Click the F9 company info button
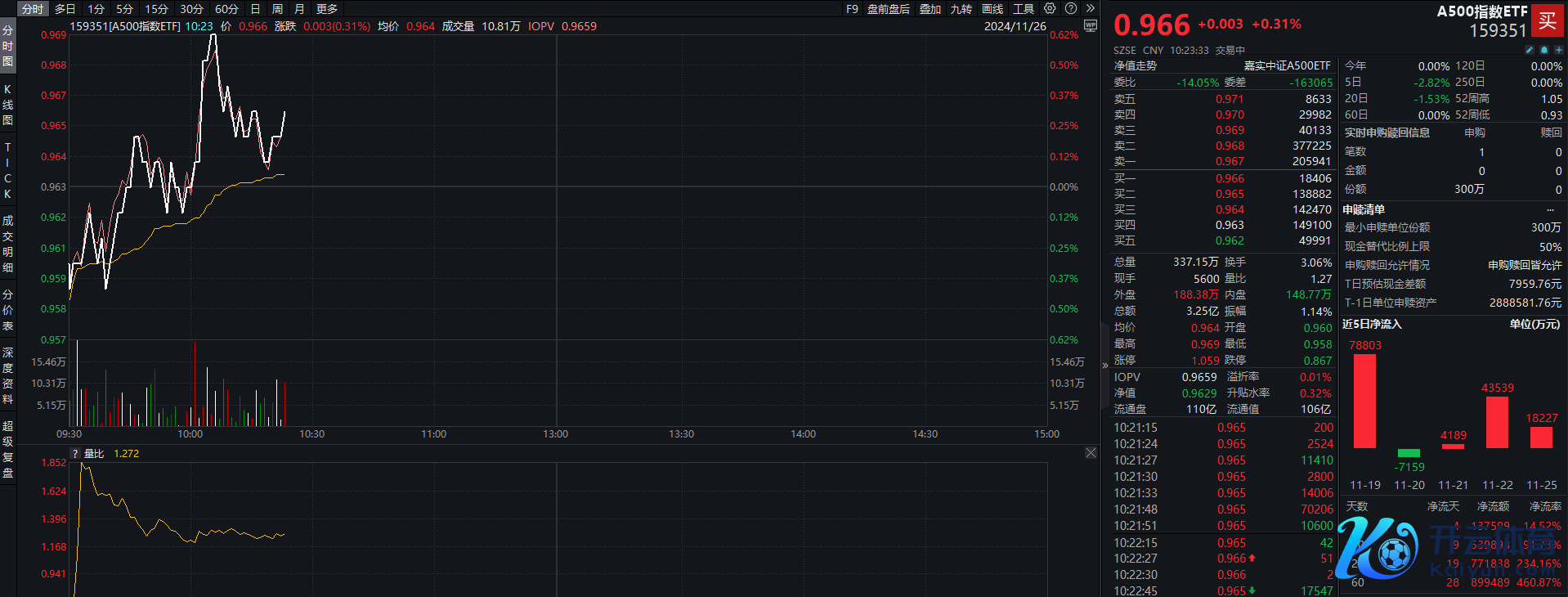1568x597 pixels. click(x=852, y=9)
